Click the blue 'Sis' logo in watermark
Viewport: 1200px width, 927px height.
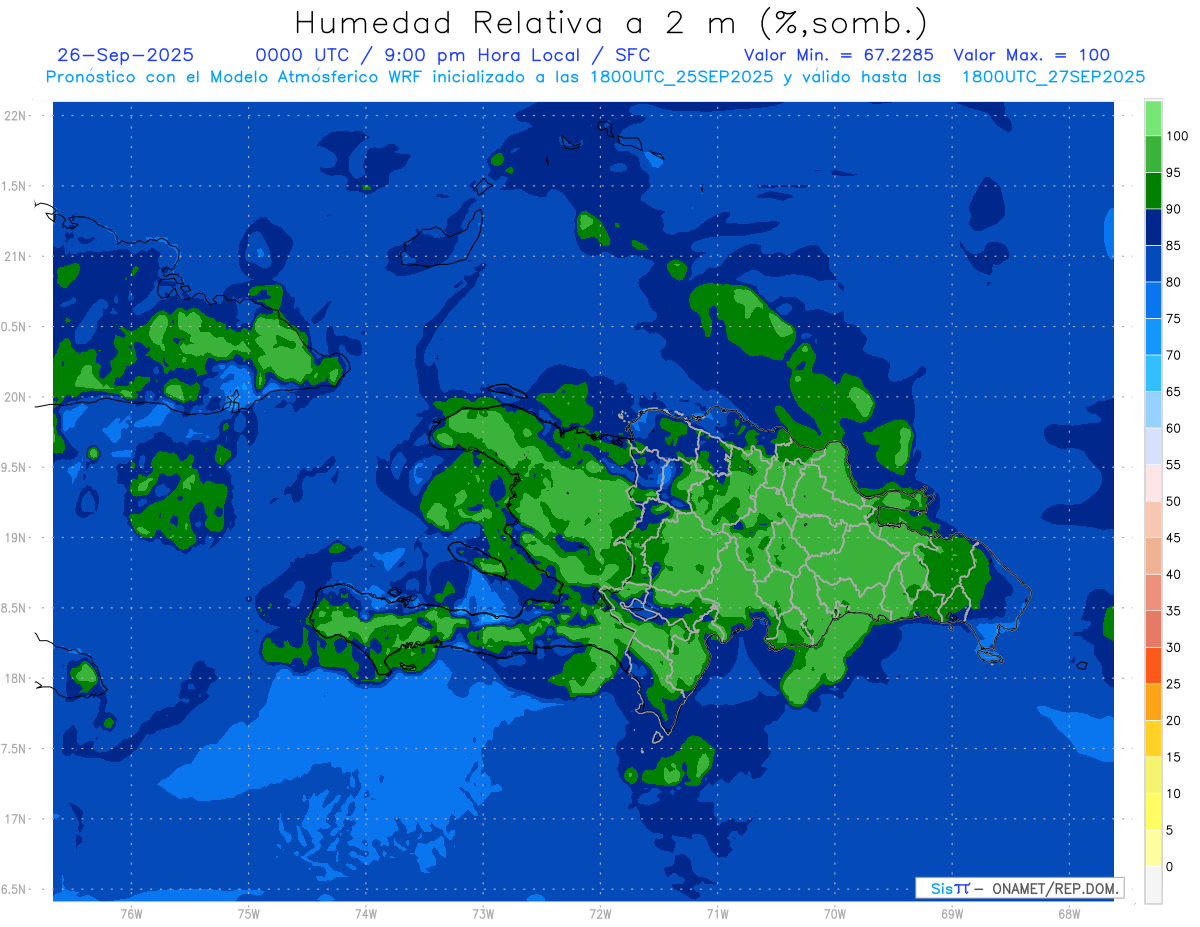coord(943,888)
